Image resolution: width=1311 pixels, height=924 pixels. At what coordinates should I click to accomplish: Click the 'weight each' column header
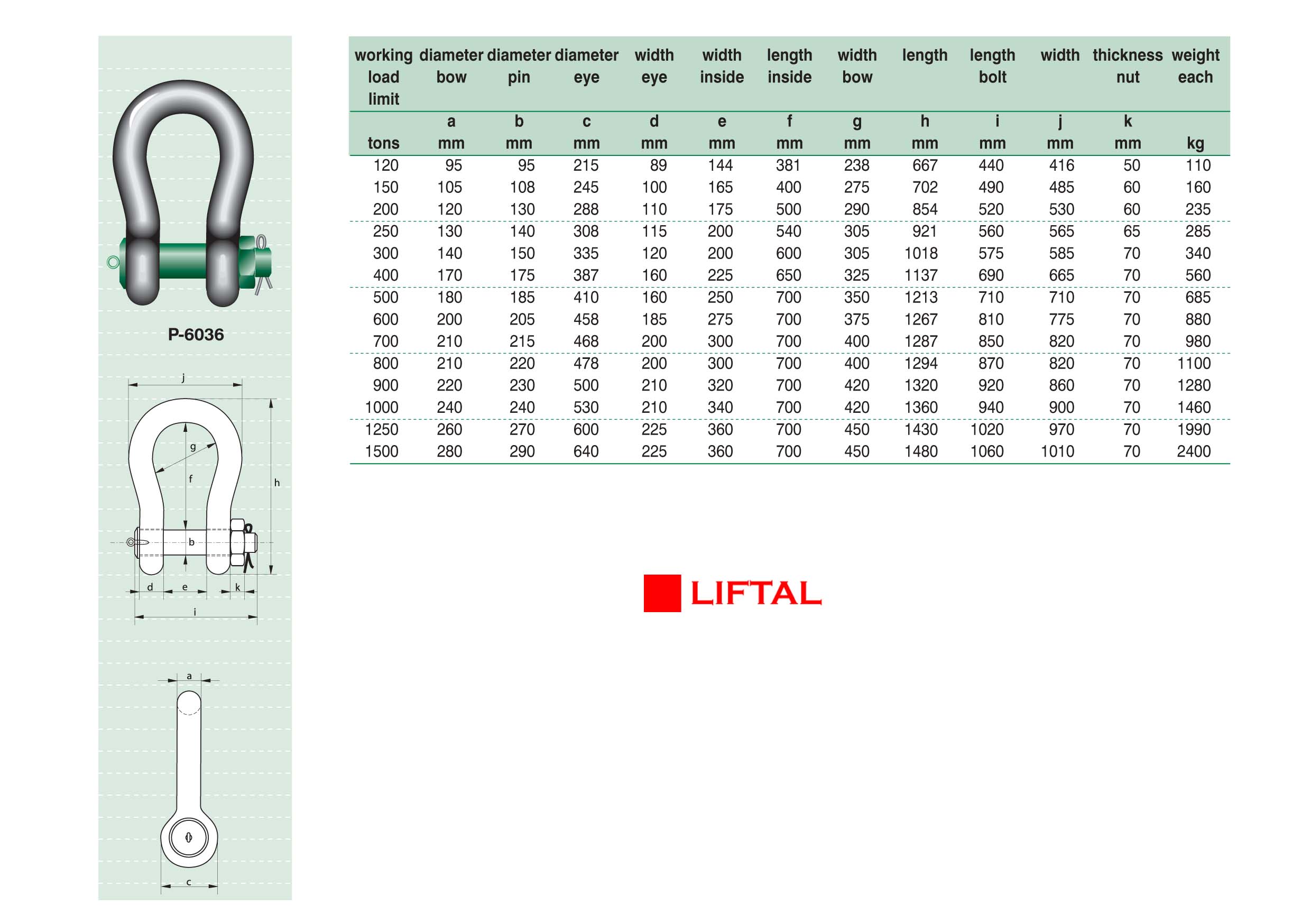[x=1195, y=66]
